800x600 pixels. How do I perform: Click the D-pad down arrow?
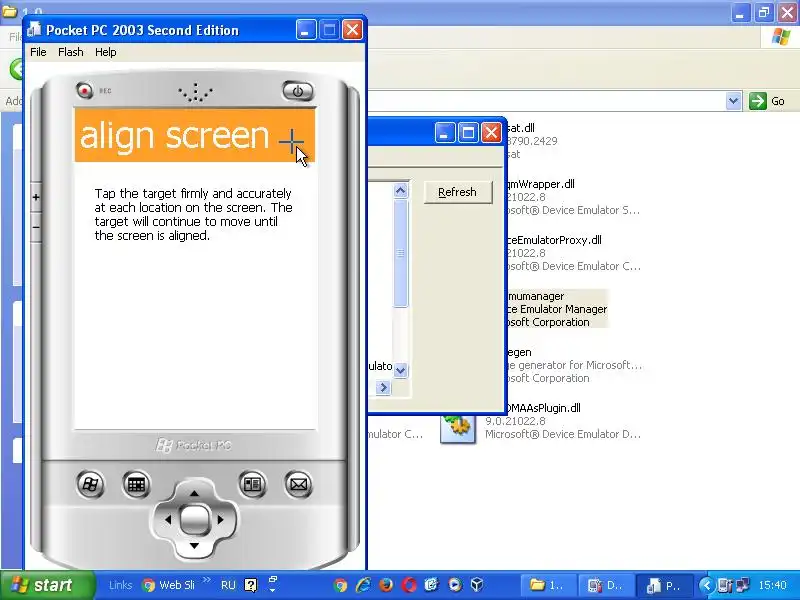194,546
